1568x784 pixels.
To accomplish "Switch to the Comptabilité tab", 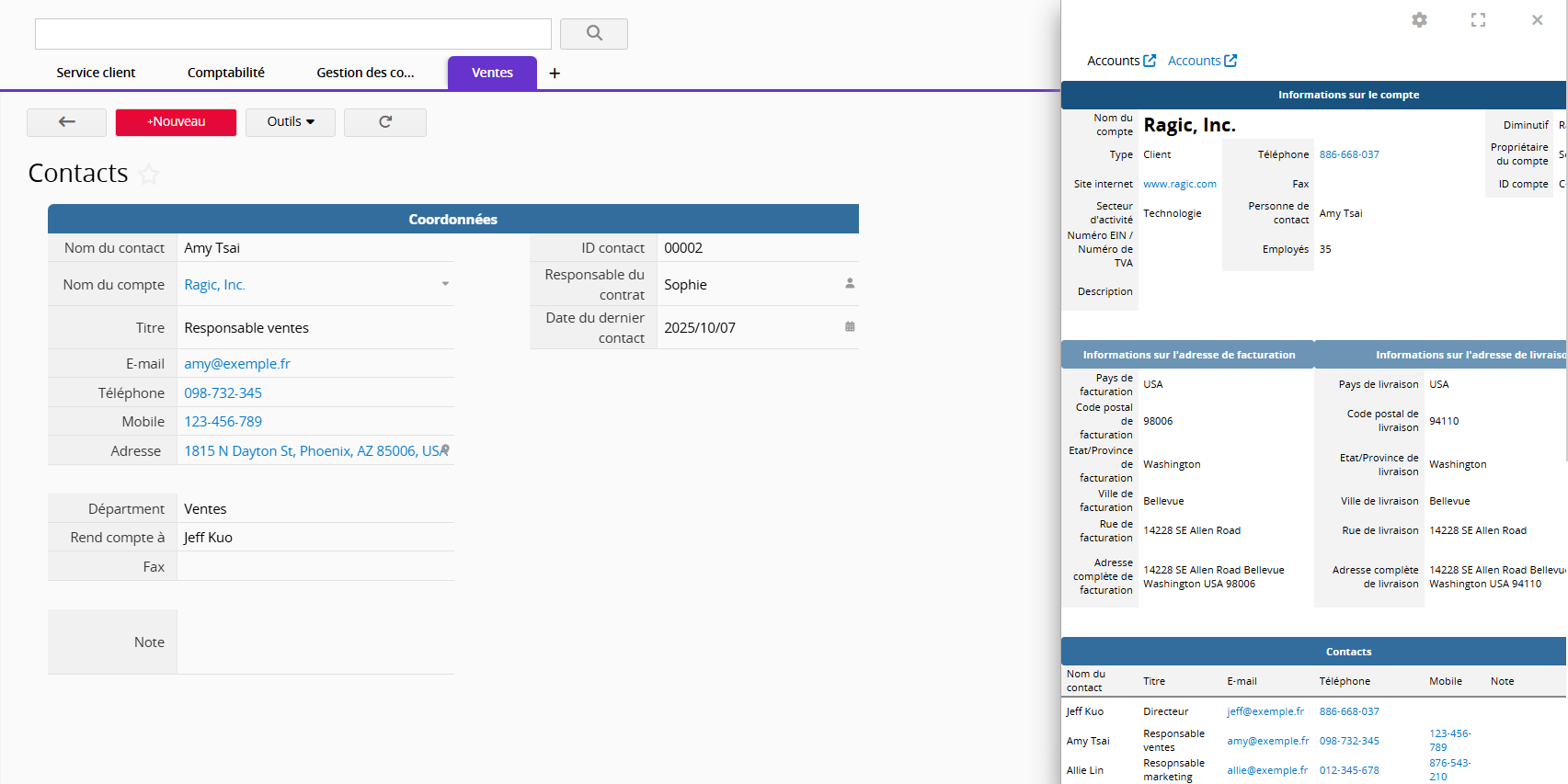I will point(225,73).
